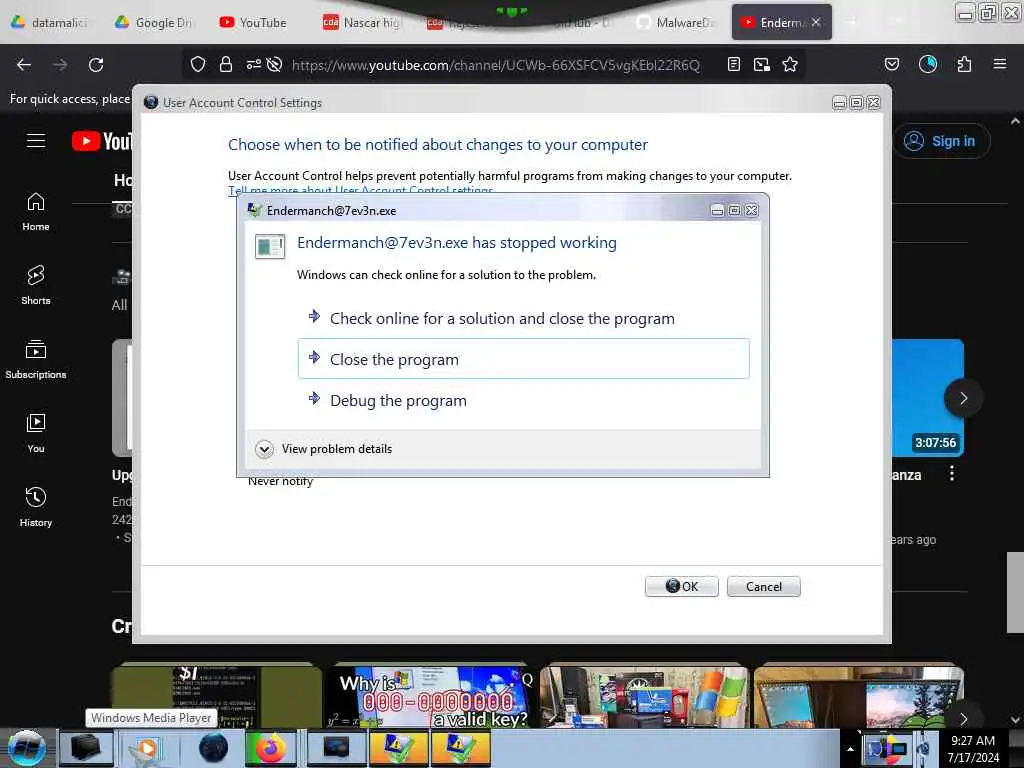Switch to the Google Dri tab
This screenshot has height=768, width=1024.
[x=155, y=23]
